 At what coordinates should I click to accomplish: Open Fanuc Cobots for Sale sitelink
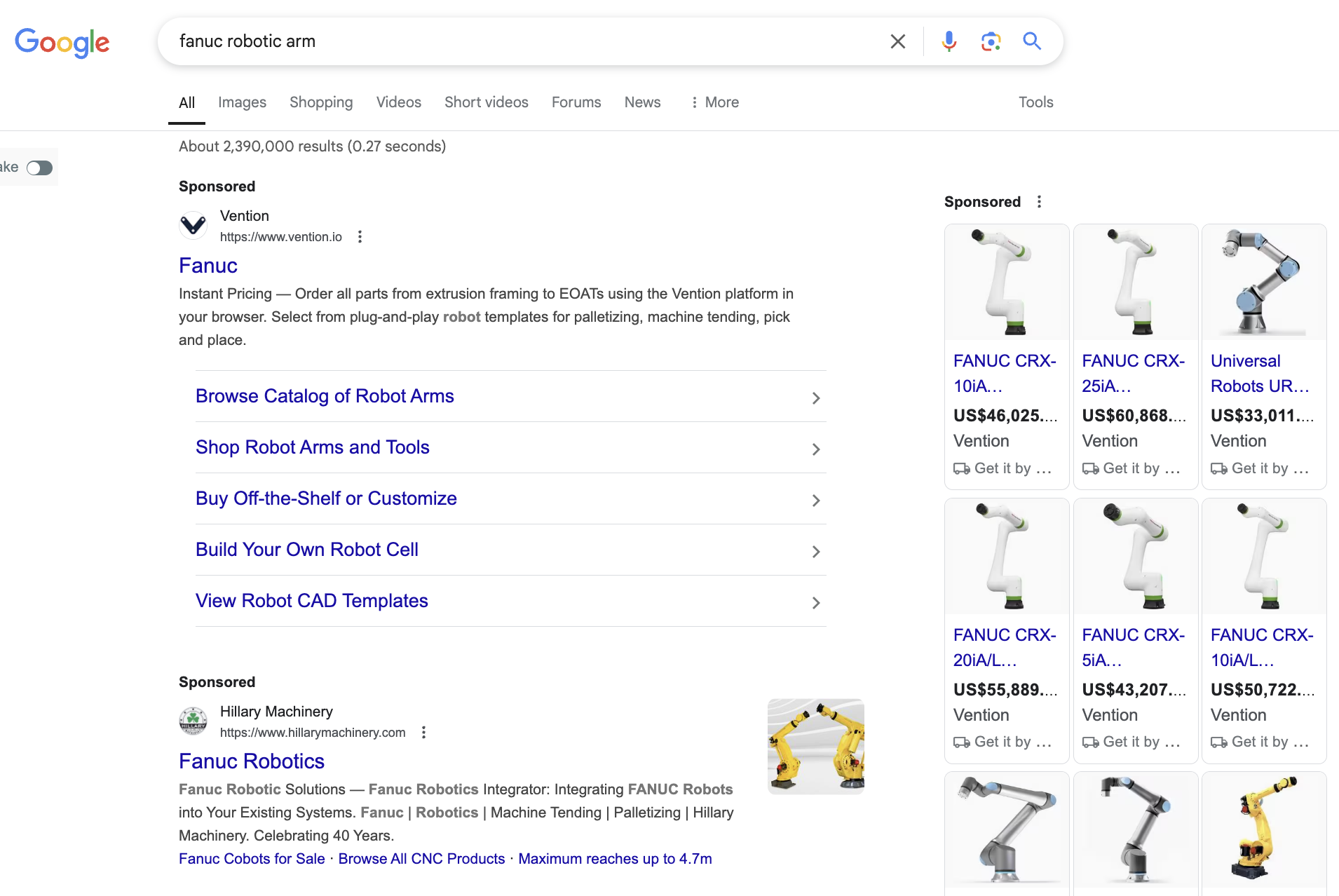pyautogui.click(x=252, y=859)
